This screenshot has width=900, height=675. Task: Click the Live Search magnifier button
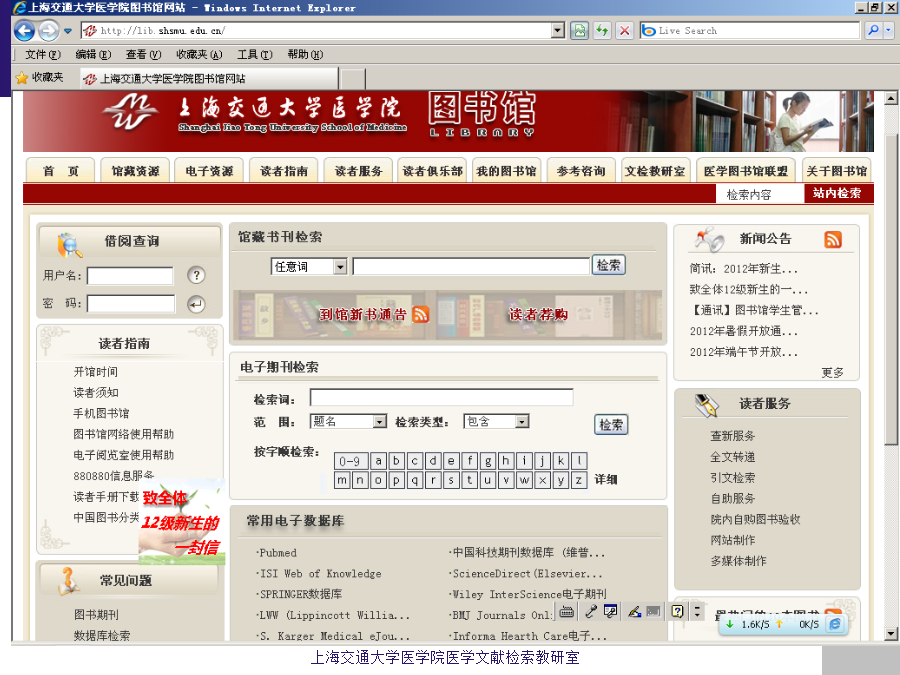(x=873, y=30)
